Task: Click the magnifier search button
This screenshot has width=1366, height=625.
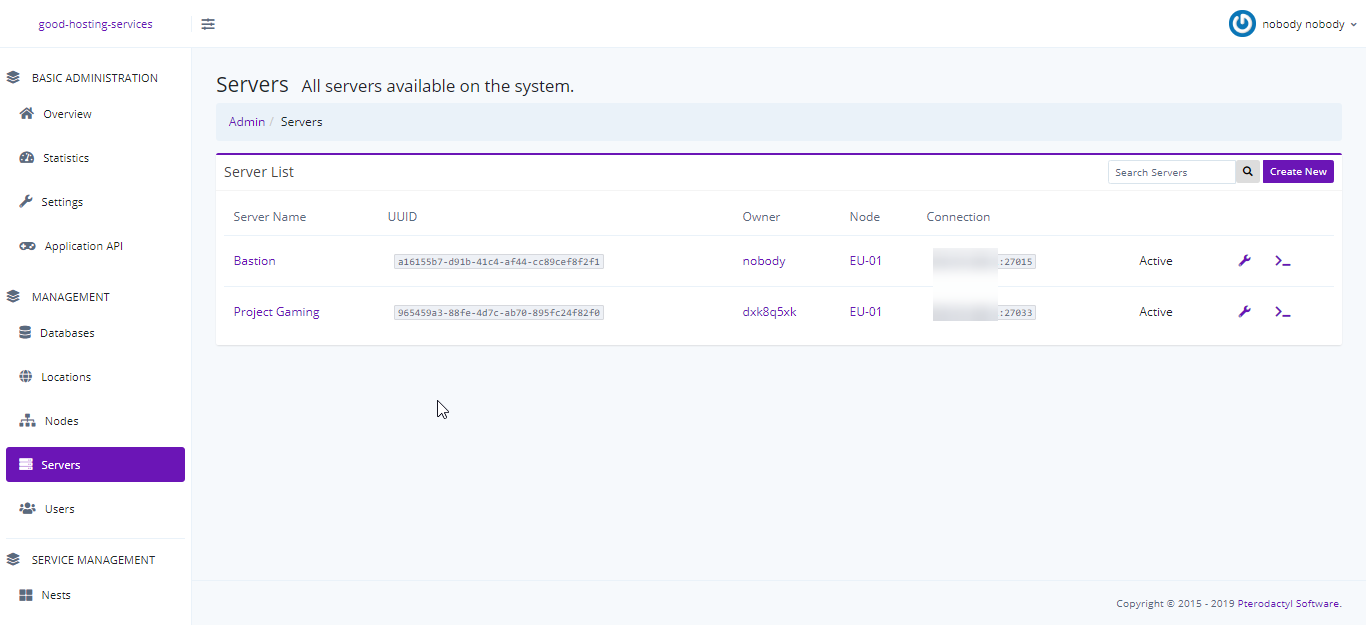Action: pos(1247,172)
